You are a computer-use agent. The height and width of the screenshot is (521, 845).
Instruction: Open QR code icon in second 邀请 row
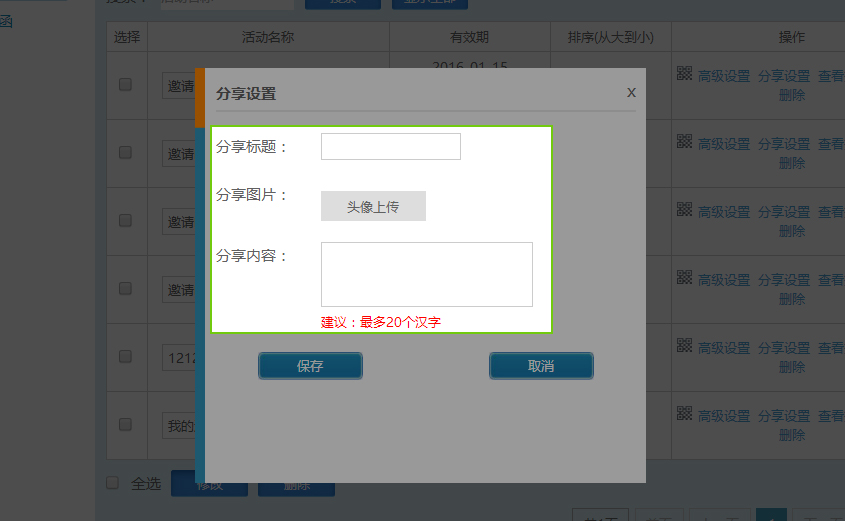(684, 141)
